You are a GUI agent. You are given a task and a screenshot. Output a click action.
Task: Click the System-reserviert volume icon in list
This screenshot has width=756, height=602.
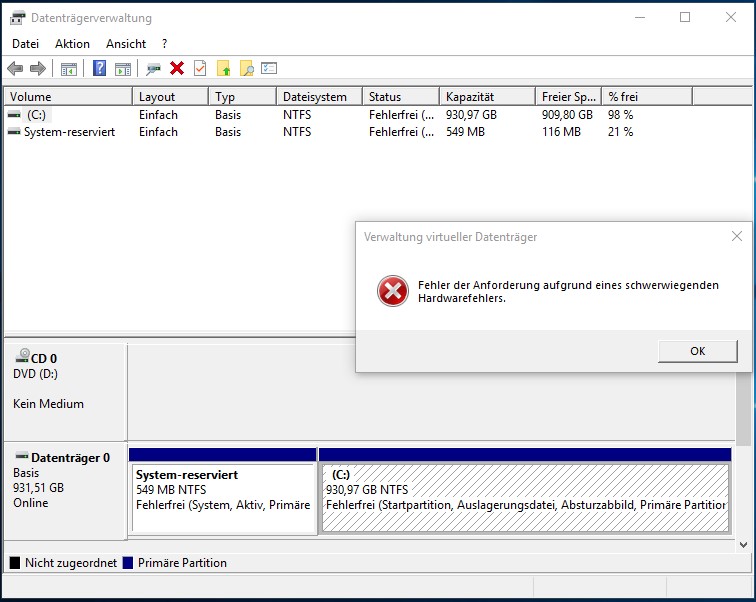pyautogui.click(x=14, y=132)
